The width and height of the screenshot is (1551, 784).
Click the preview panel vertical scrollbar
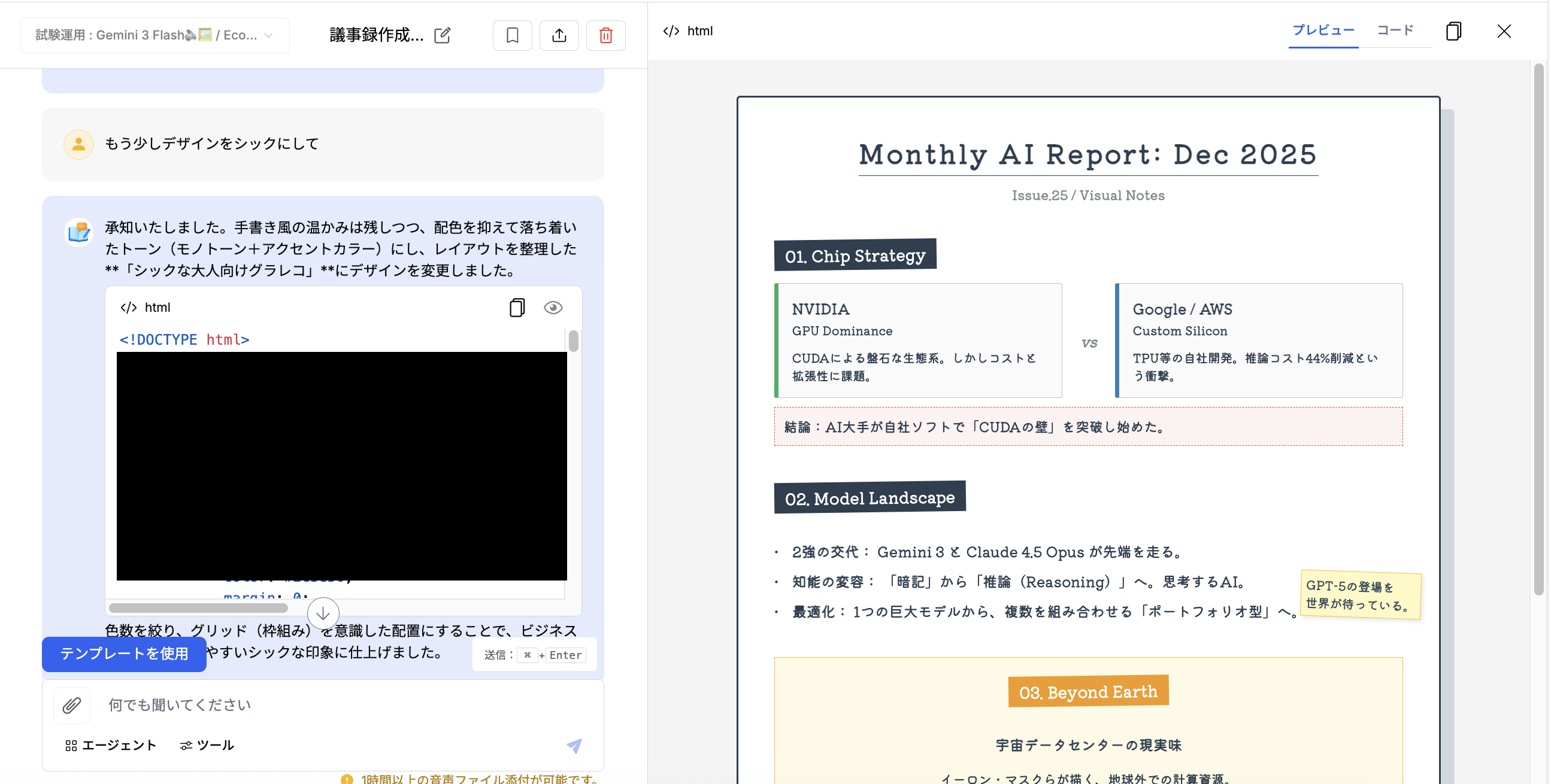pos(1539,330)
